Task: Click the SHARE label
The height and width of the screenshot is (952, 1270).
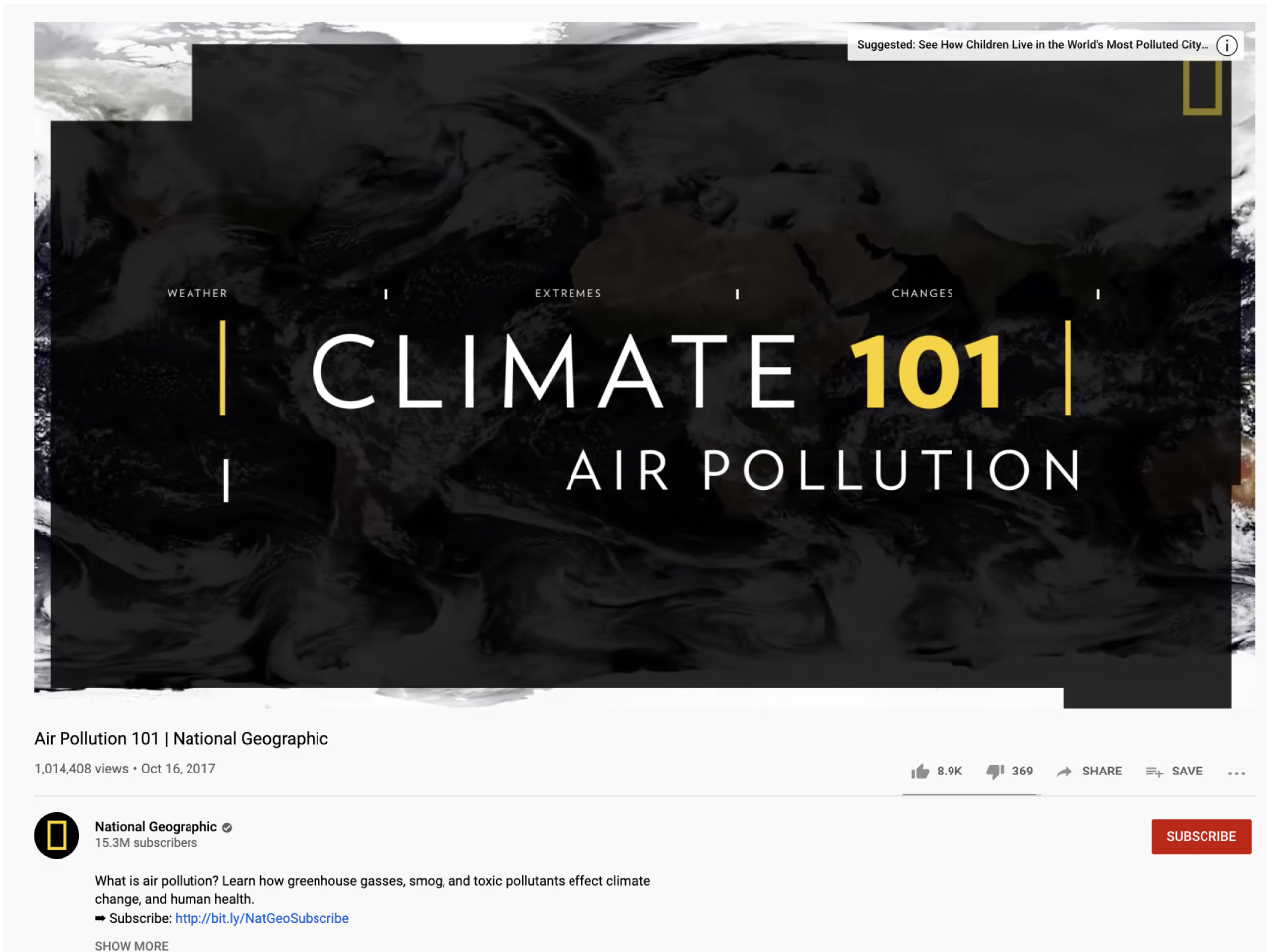Action: tap(1102, 771)
